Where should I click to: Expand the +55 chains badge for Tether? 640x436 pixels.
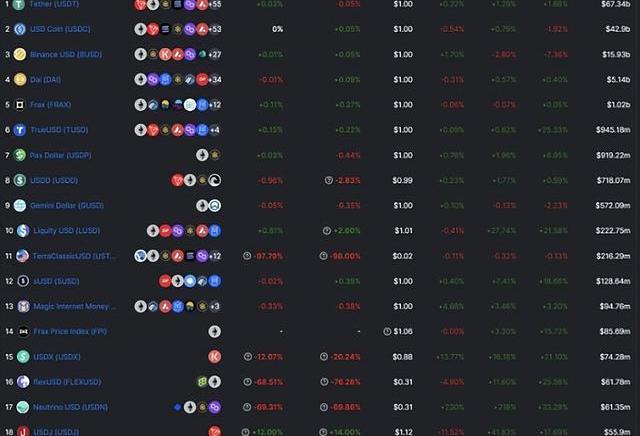[214, 5]
